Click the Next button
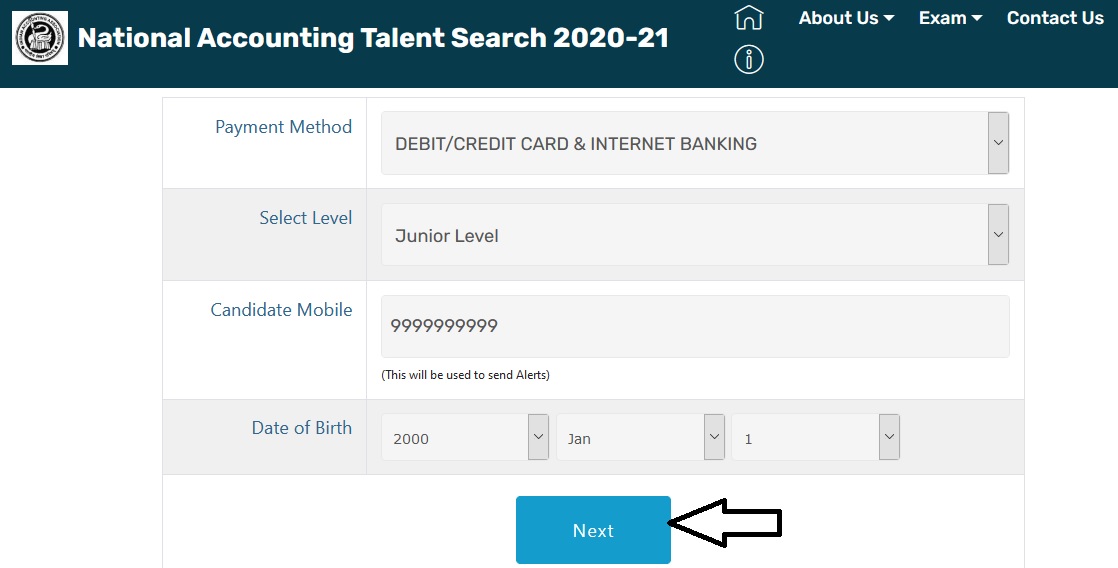 tap(593, 531)
